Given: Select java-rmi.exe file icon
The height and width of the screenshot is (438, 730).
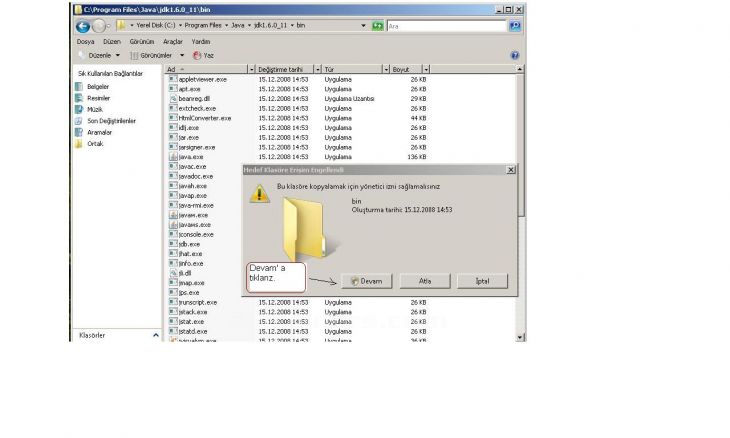Looking at the screenshot, I should pyautogui.click(x=173, y=205).
